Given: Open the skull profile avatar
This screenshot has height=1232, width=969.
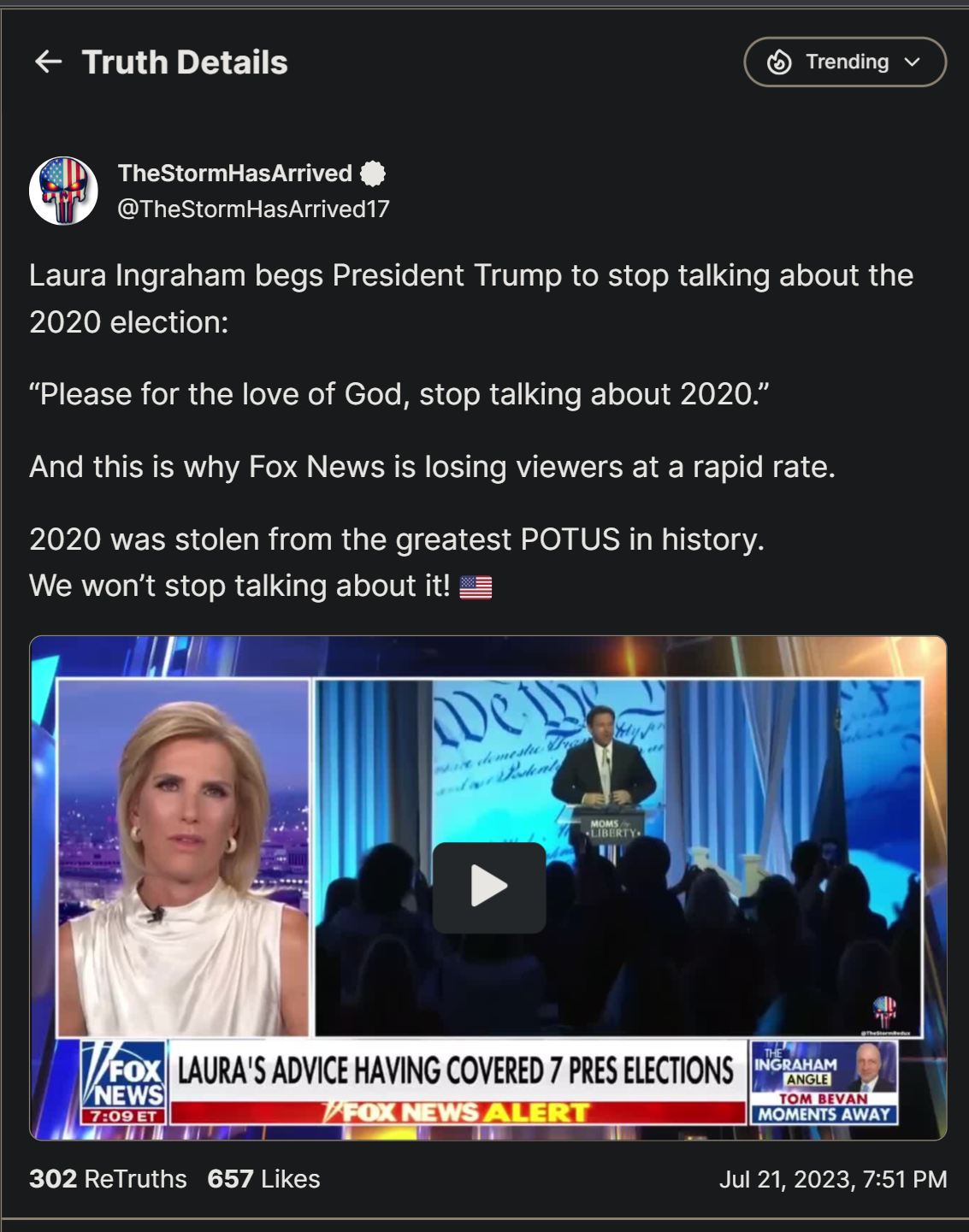Looking at the screenshot, I should point(63,191).
